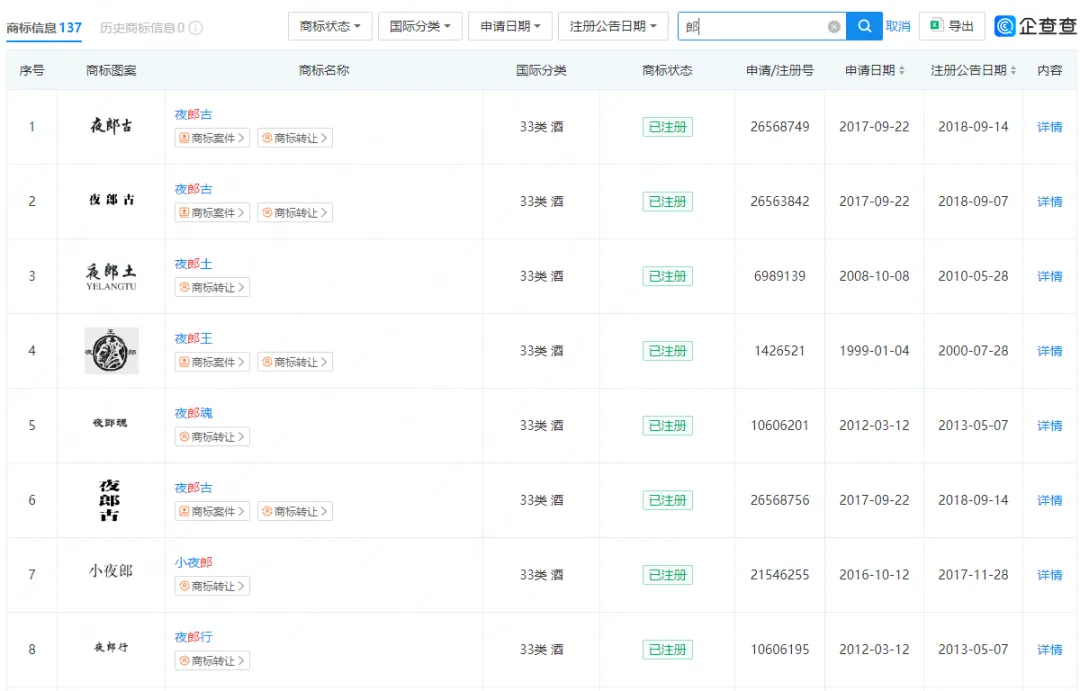
Task: Click 商标案件 tag in row 2
Action: [x=212, y=213]
